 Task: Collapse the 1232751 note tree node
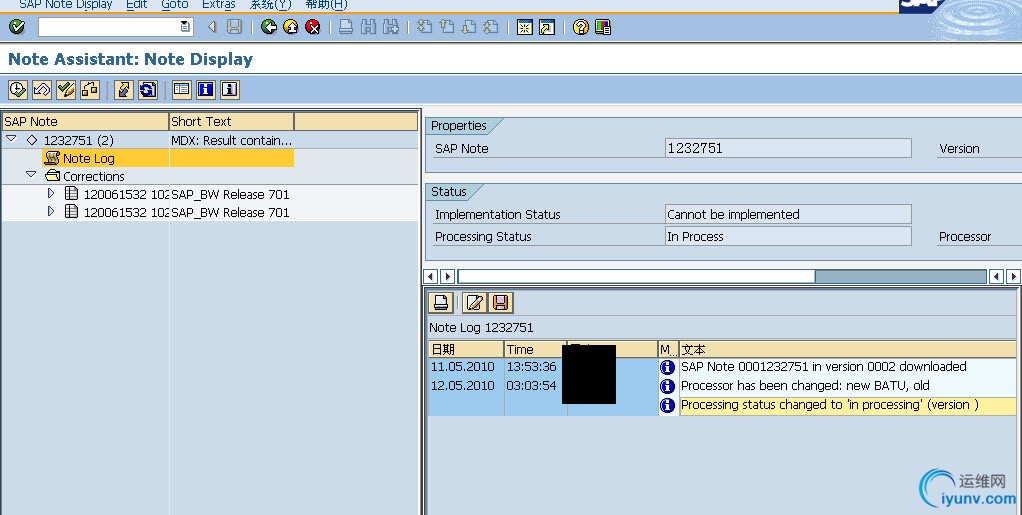click(11, 140)
